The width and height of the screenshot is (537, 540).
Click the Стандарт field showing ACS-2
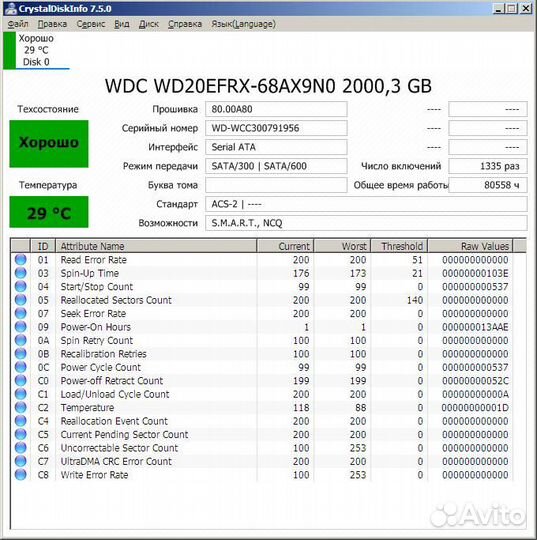366,204
